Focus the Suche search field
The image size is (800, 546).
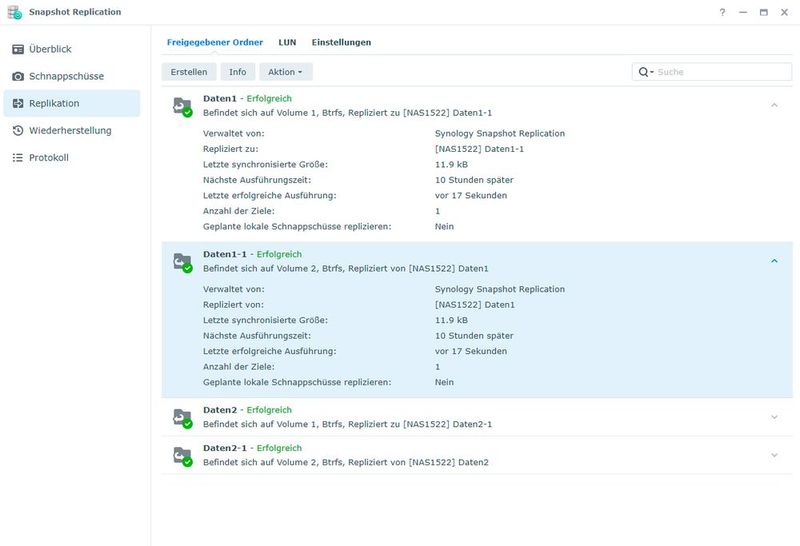coord(712,72)
